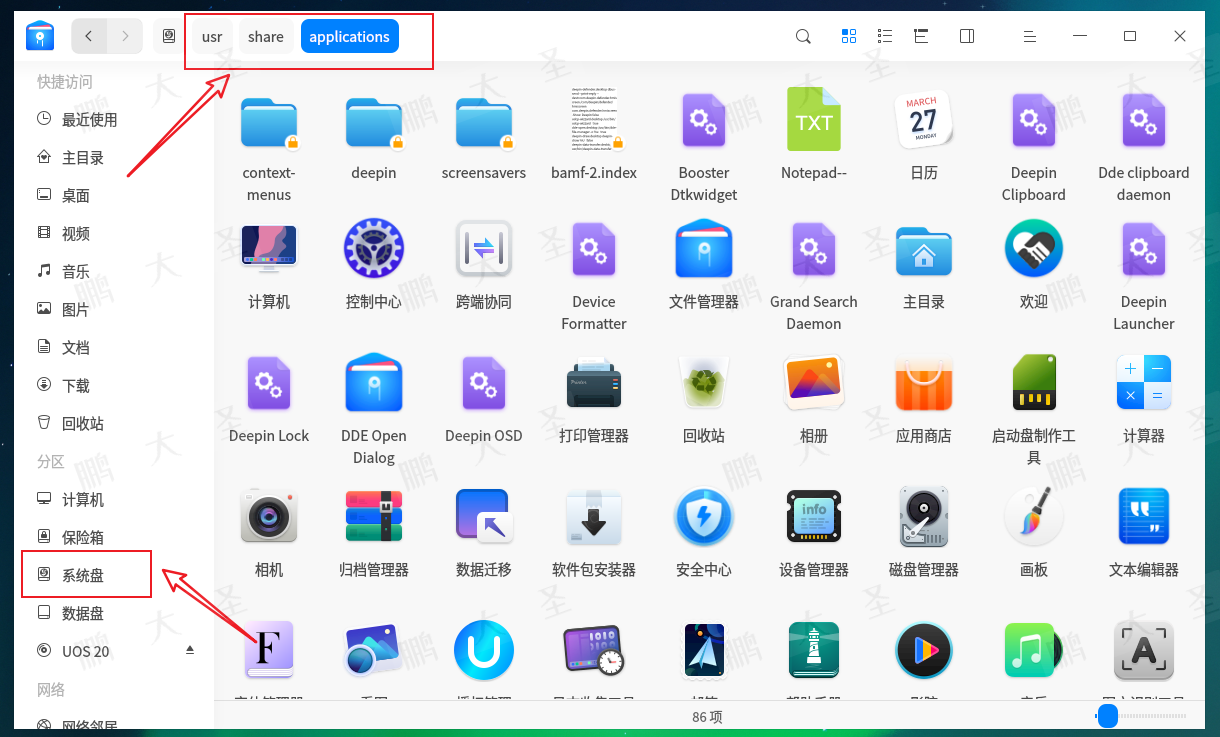Open the hamburger main menu
Image resolution: width=1220 pixels, height=737 pixels.
[x=1029, y=36]
